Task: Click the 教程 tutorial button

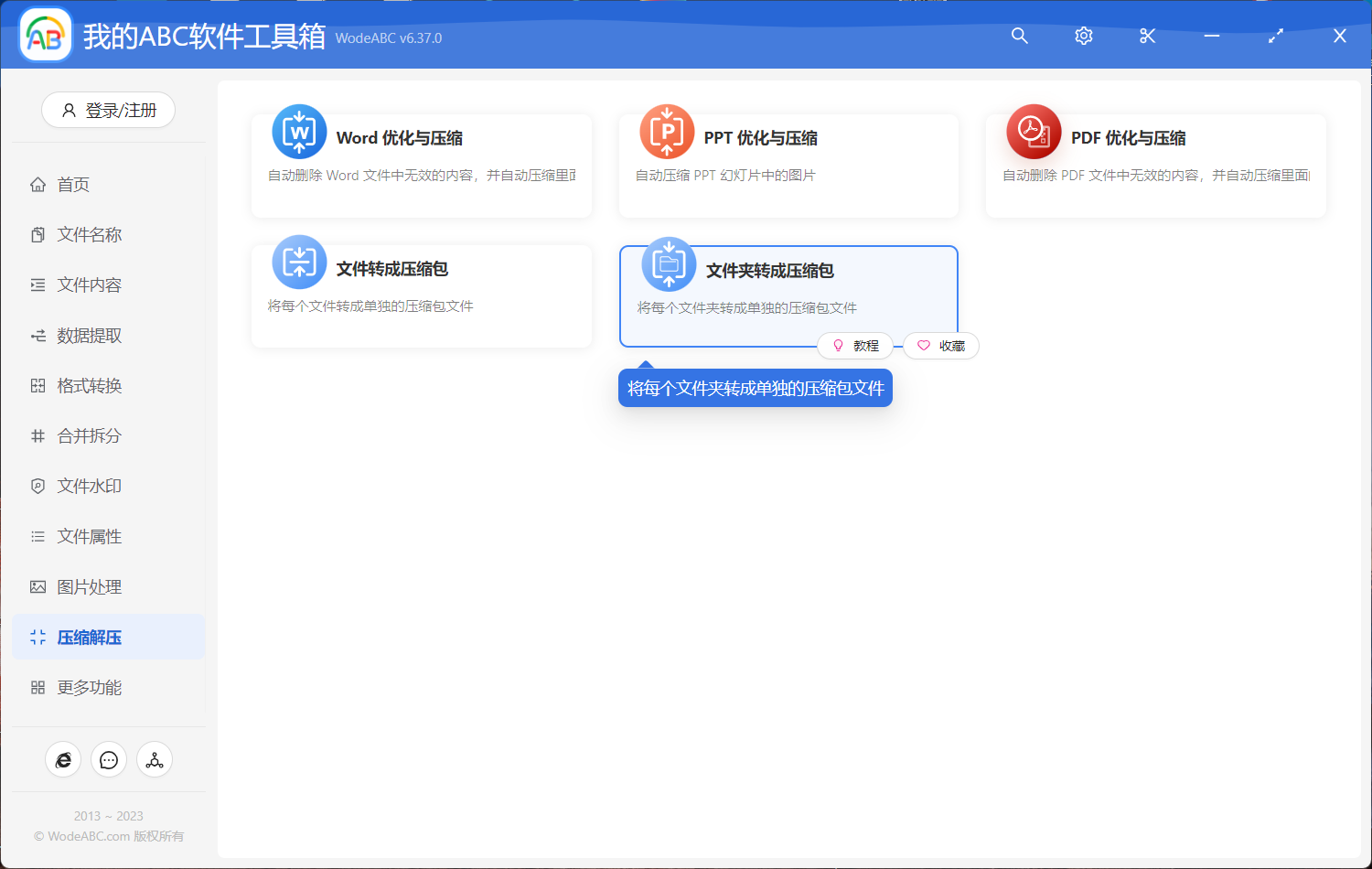Action: coord(855,346)
